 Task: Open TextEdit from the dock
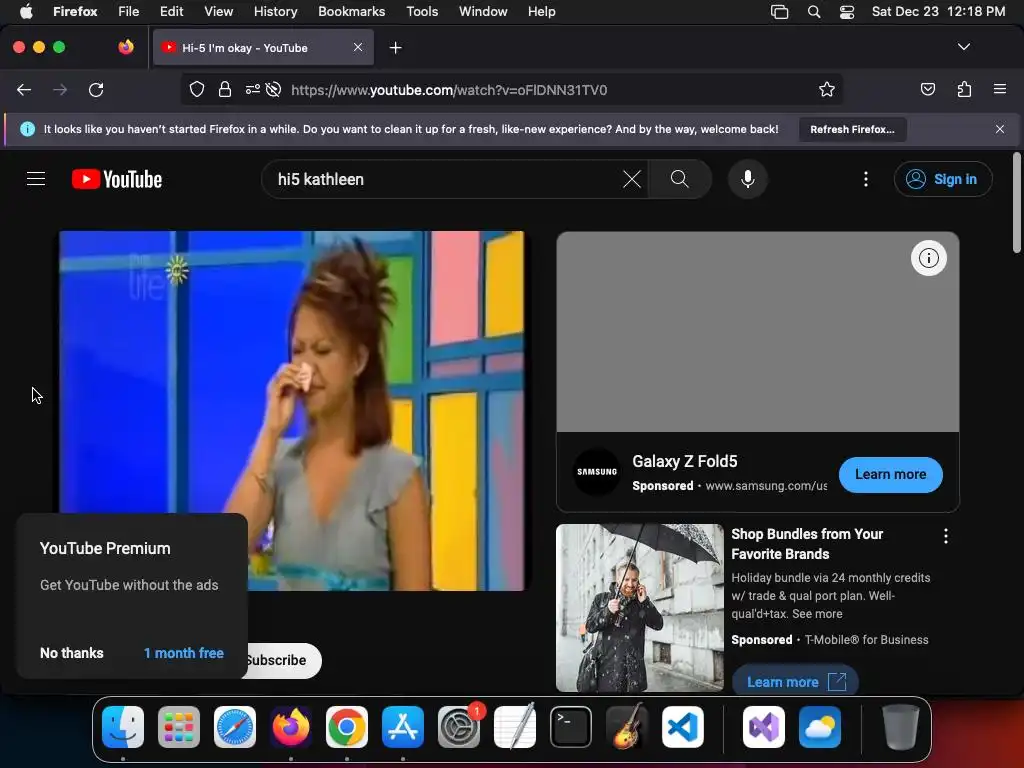coord(515,727)
